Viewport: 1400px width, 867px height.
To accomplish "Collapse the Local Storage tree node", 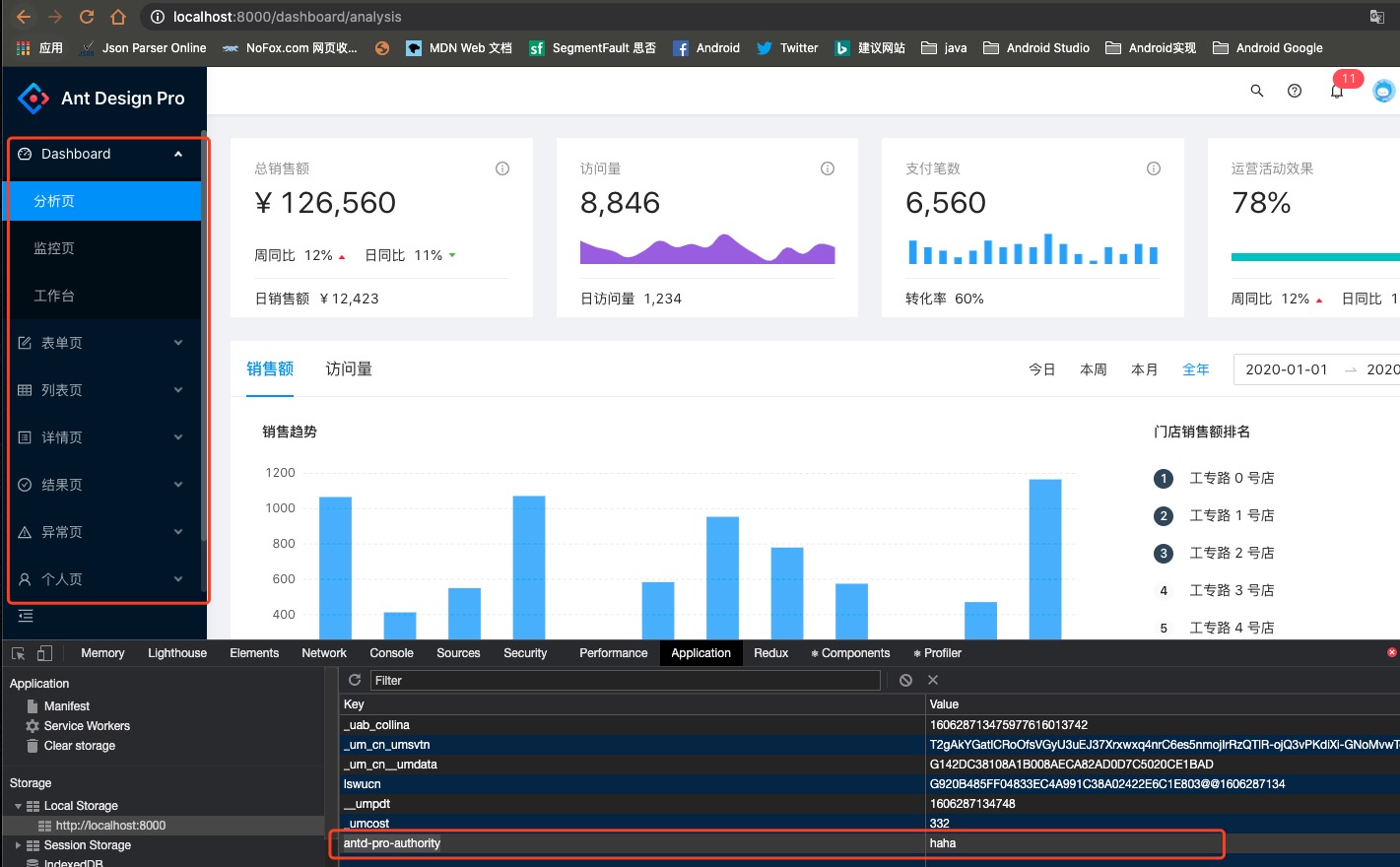I will (18, 806).
